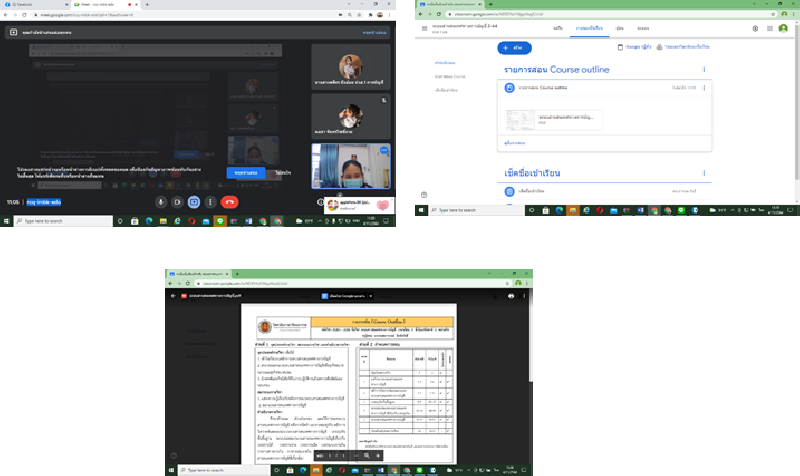Screen dimensions: 800x476
Task: Open the Google apps grid in Classroom
Action: [769, 28]
